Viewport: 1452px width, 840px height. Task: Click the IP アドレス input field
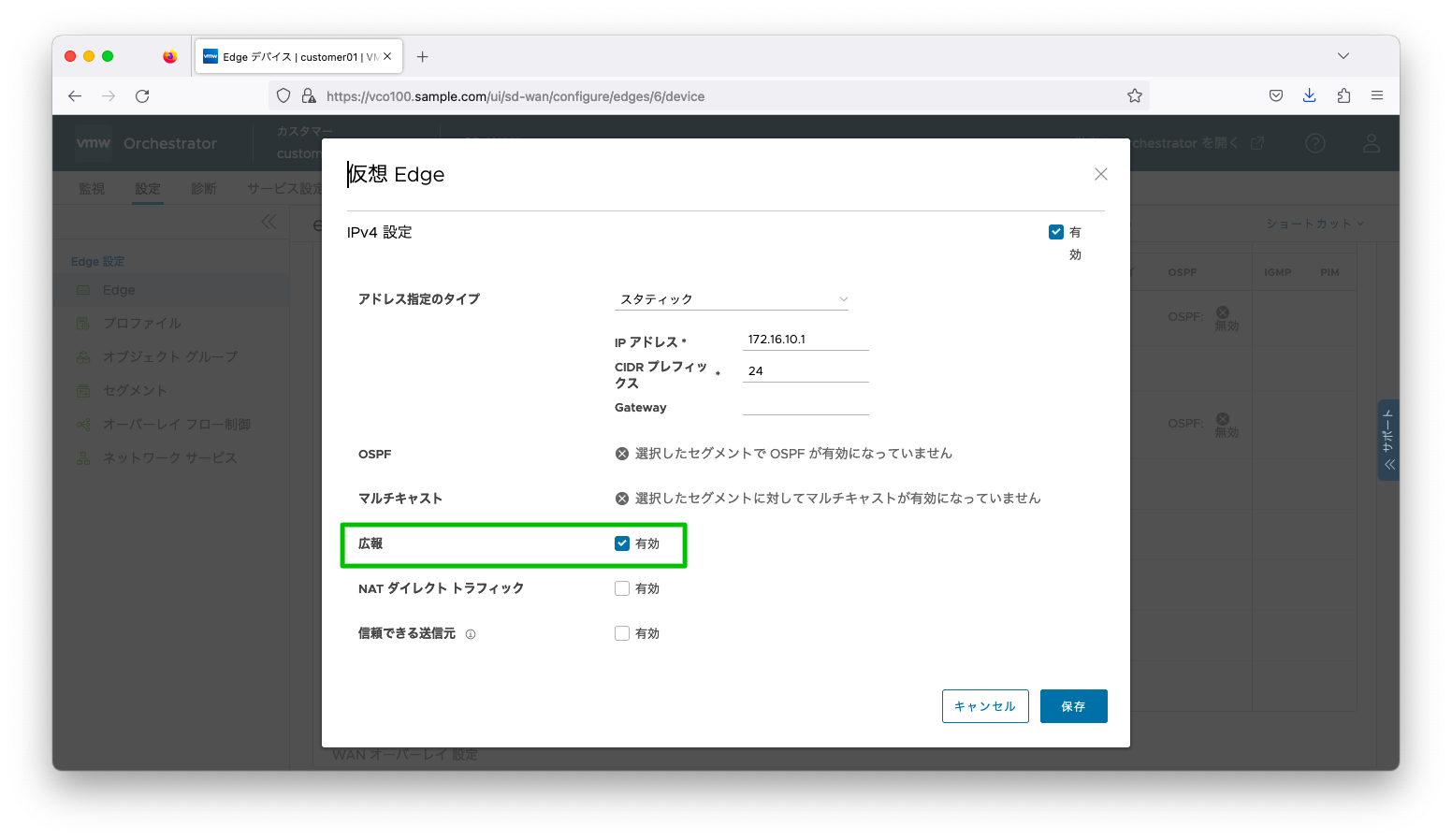click(806, 340)
